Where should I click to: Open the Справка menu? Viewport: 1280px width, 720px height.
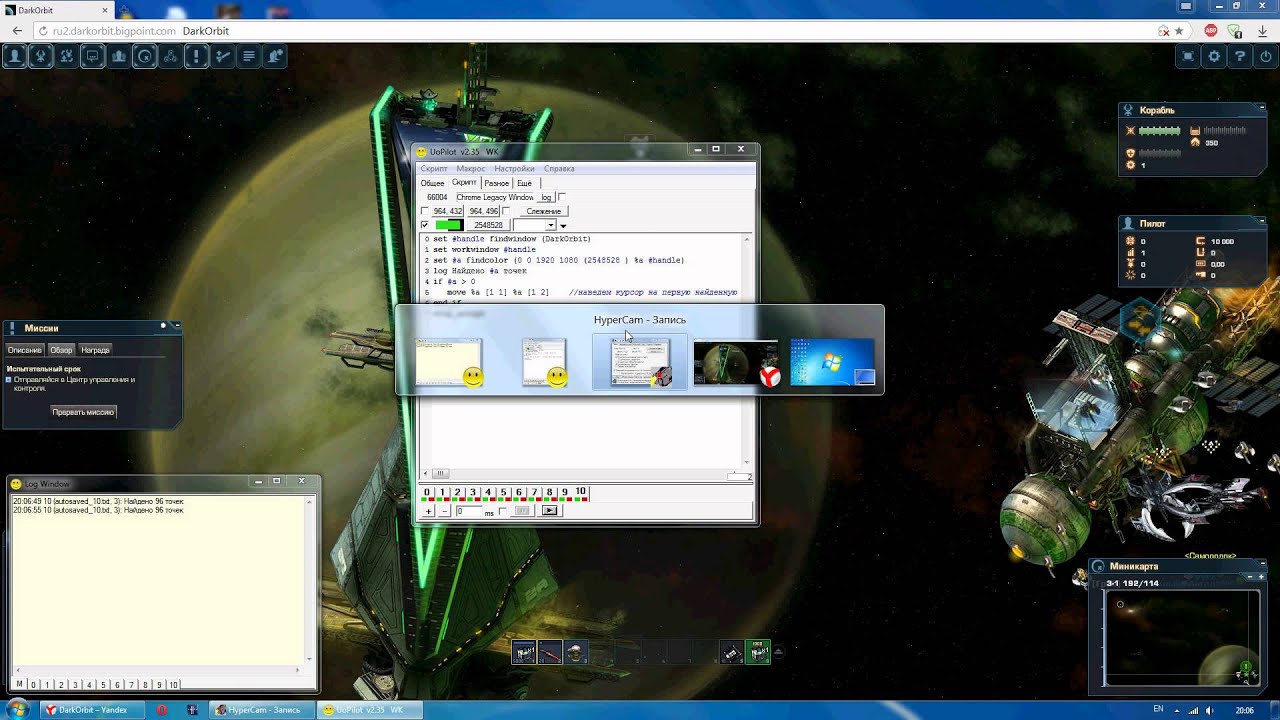(559, 168)
